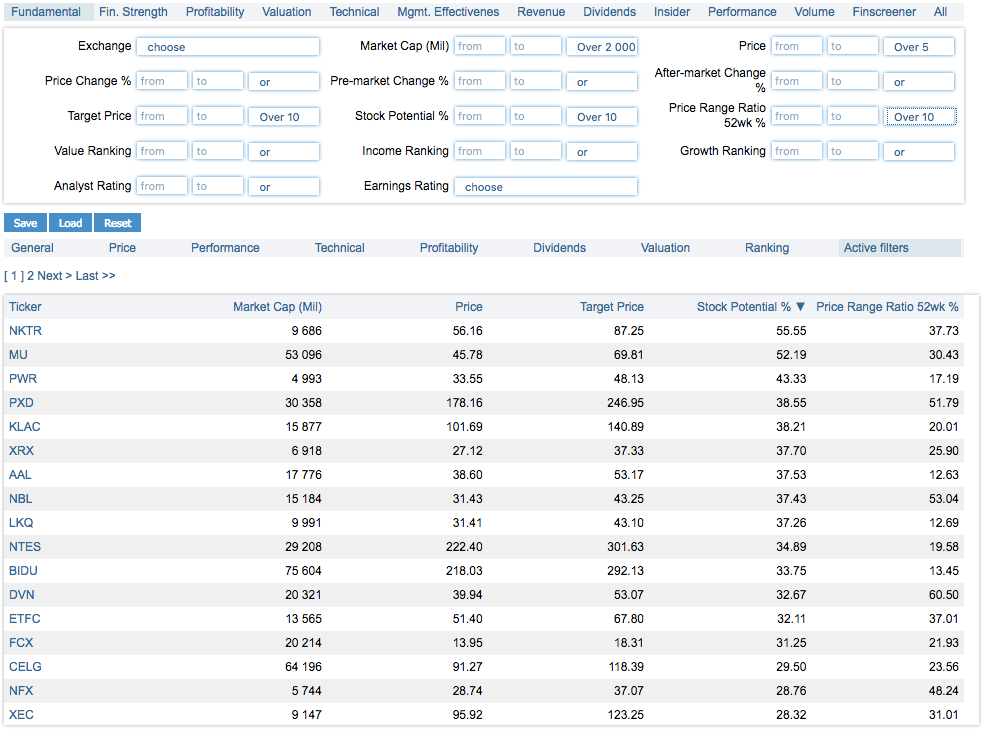Open the Volume filter tab
The image size is (989, 736).
click(x=814, y=12)
